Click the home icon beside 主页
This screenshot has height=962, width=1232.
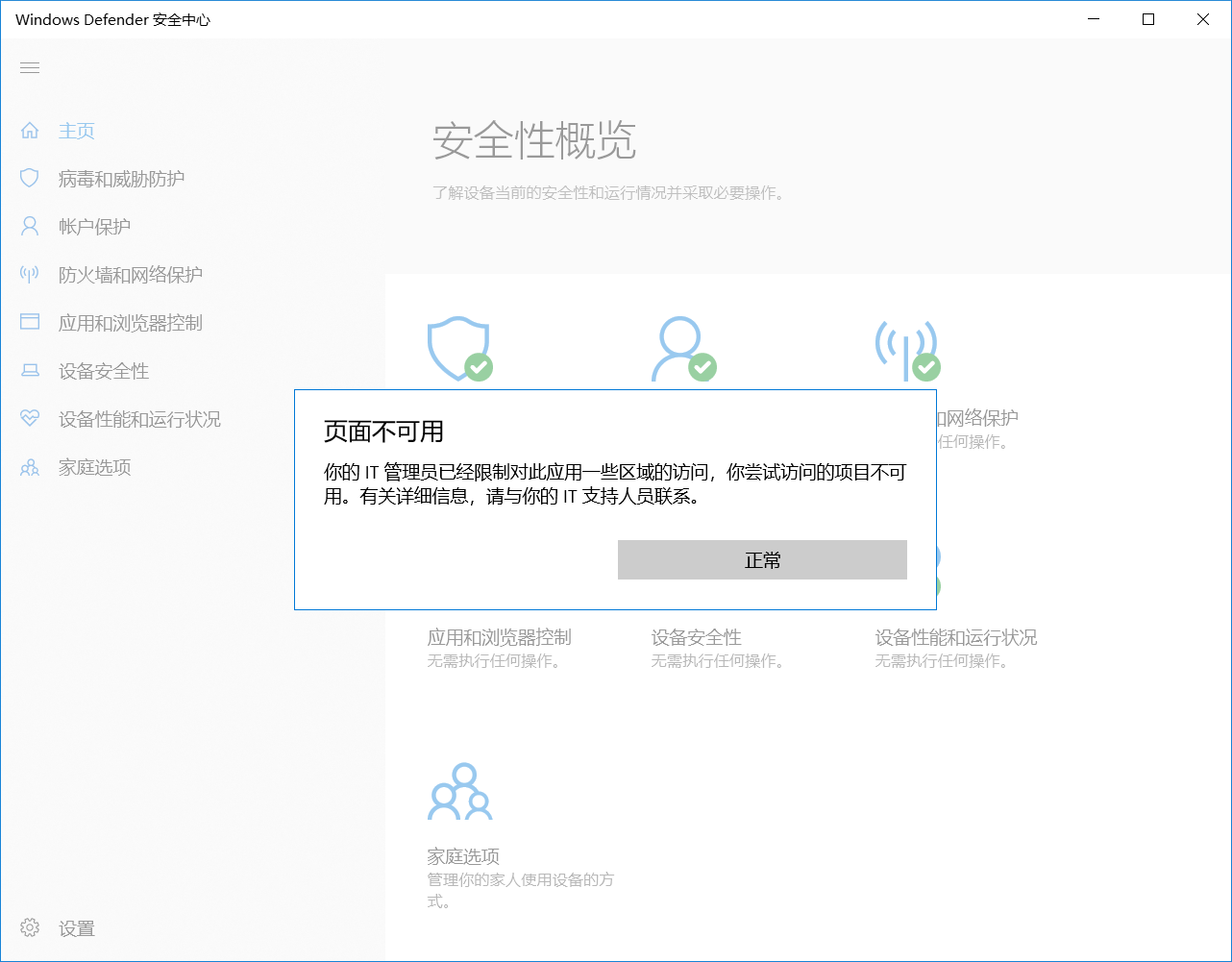(30, 131)
